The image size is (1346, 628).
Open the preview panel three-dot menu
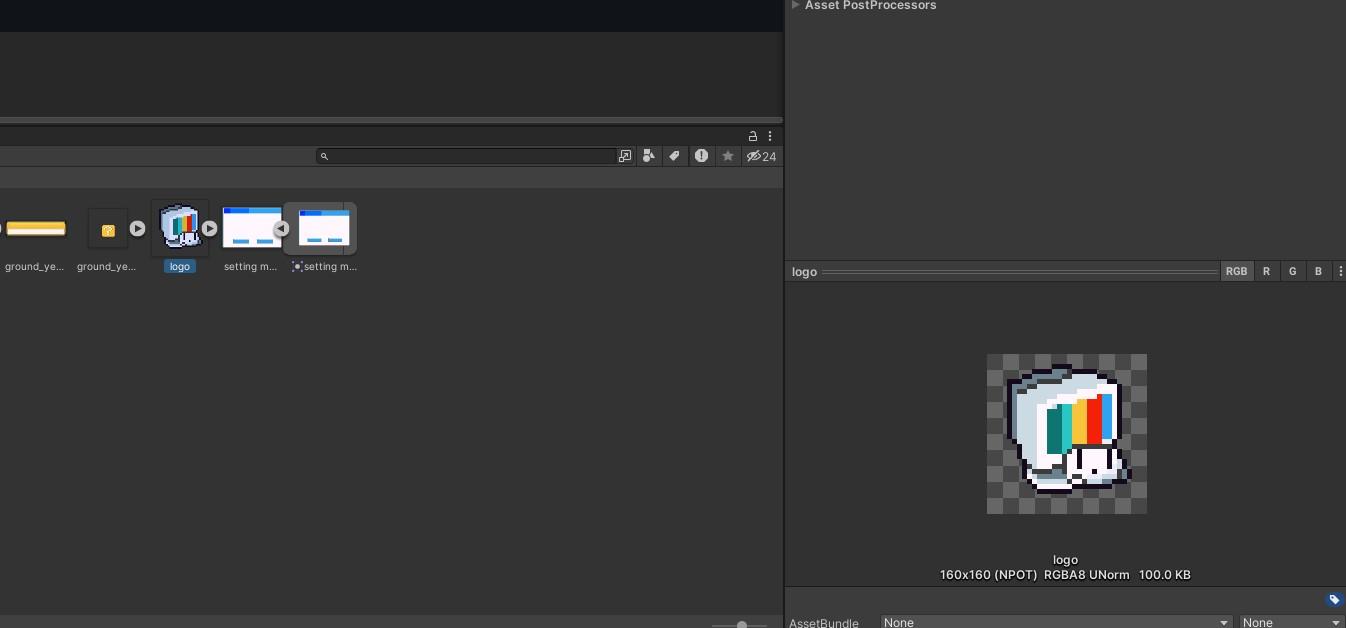tap(1340, 272)
